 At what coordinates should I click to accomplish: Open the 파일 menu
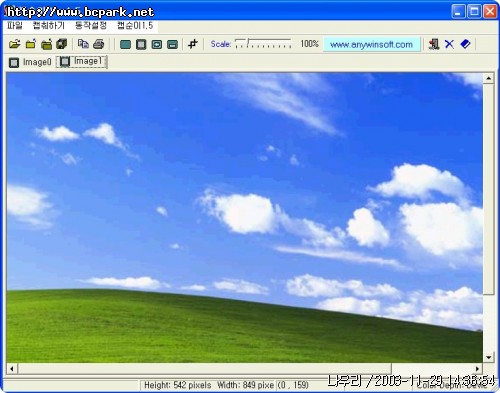(15, 26)
